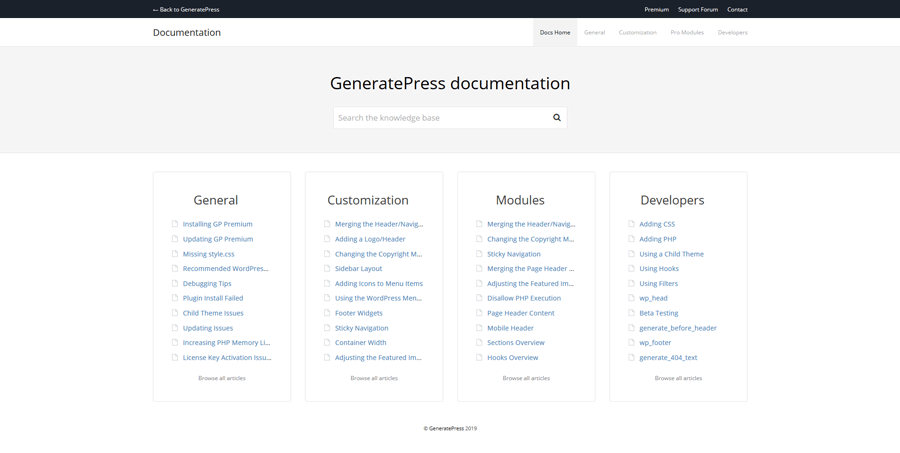The height and width of the screenshot is (453, 900).
Task: Browse all articles in General
Action: (222, 378)
